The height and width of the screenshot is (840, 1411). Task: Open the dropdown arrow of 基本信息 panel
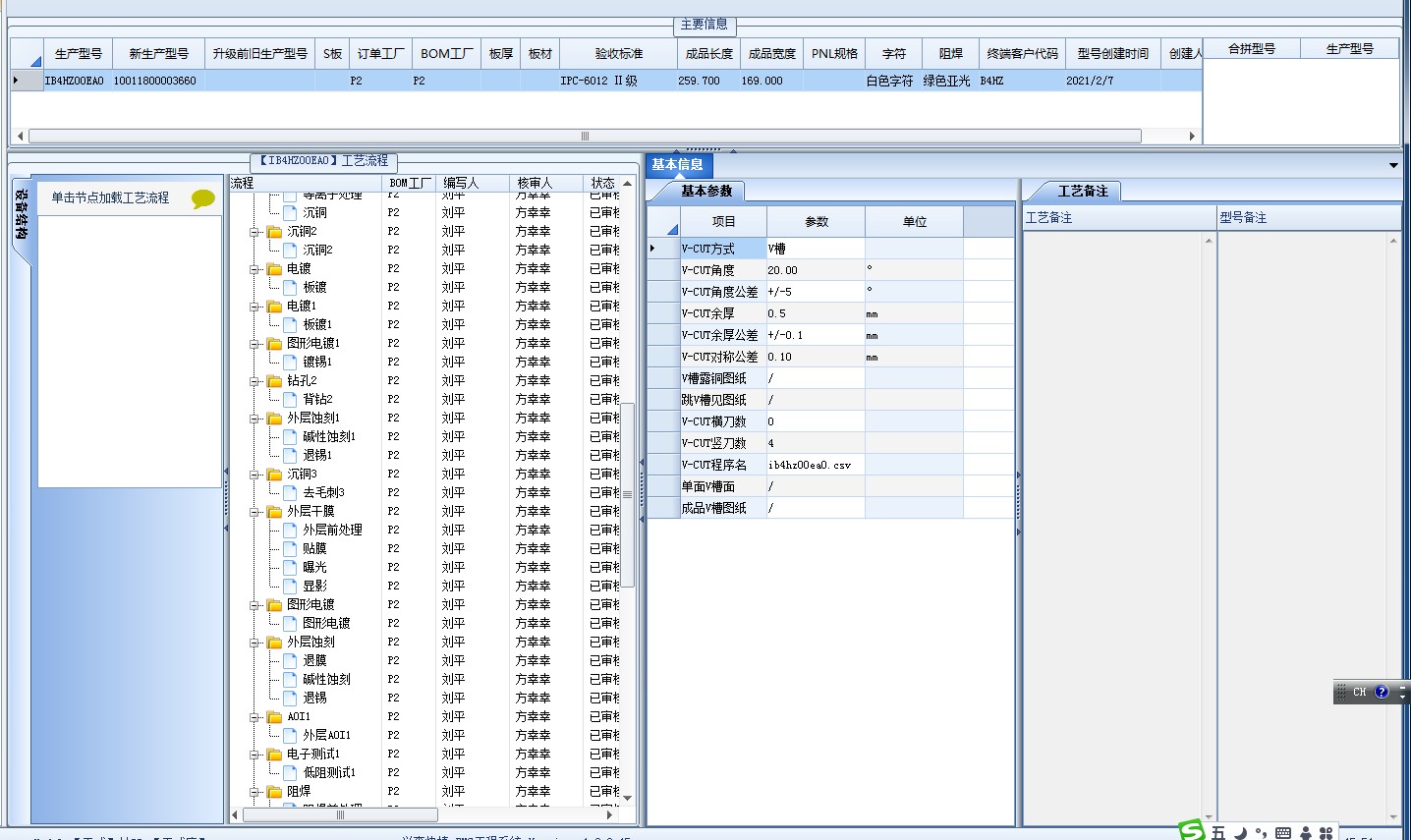pos(1393,165)
